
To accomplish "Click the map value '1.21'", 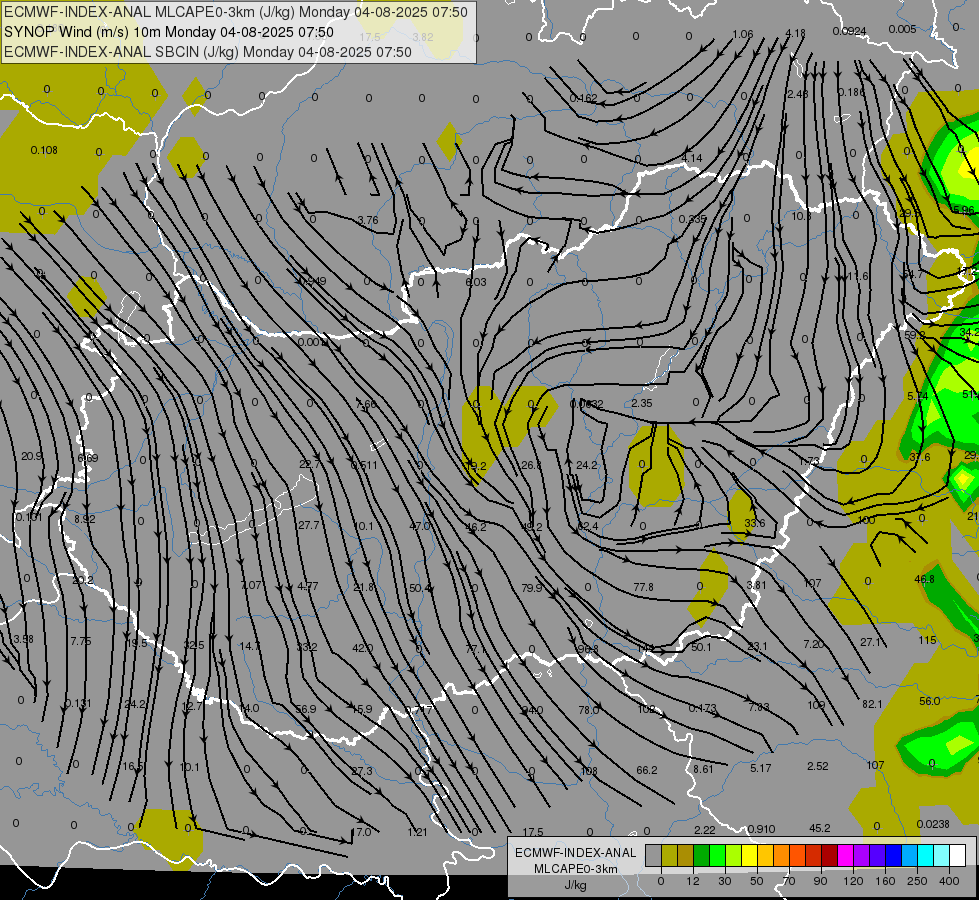I will [x=416, y=832].
